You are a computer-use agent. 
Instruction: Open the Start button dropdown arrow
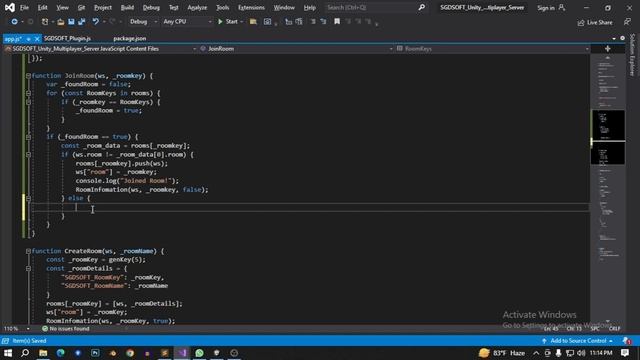click(242, 22)
